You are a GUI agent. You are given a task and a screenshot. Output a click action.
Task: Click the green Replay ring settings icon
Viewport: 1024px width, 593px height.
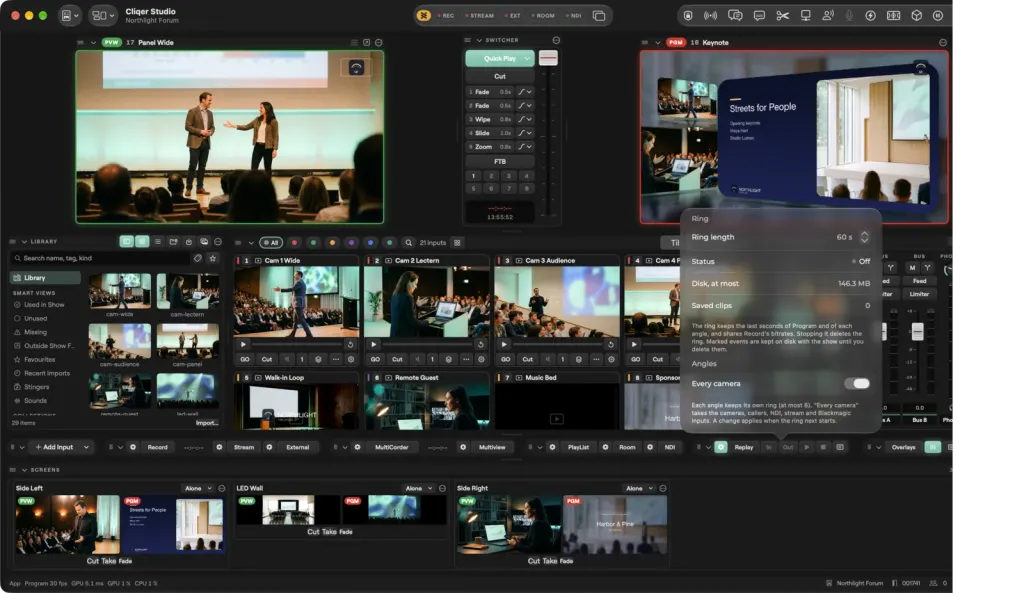(720, 447)
